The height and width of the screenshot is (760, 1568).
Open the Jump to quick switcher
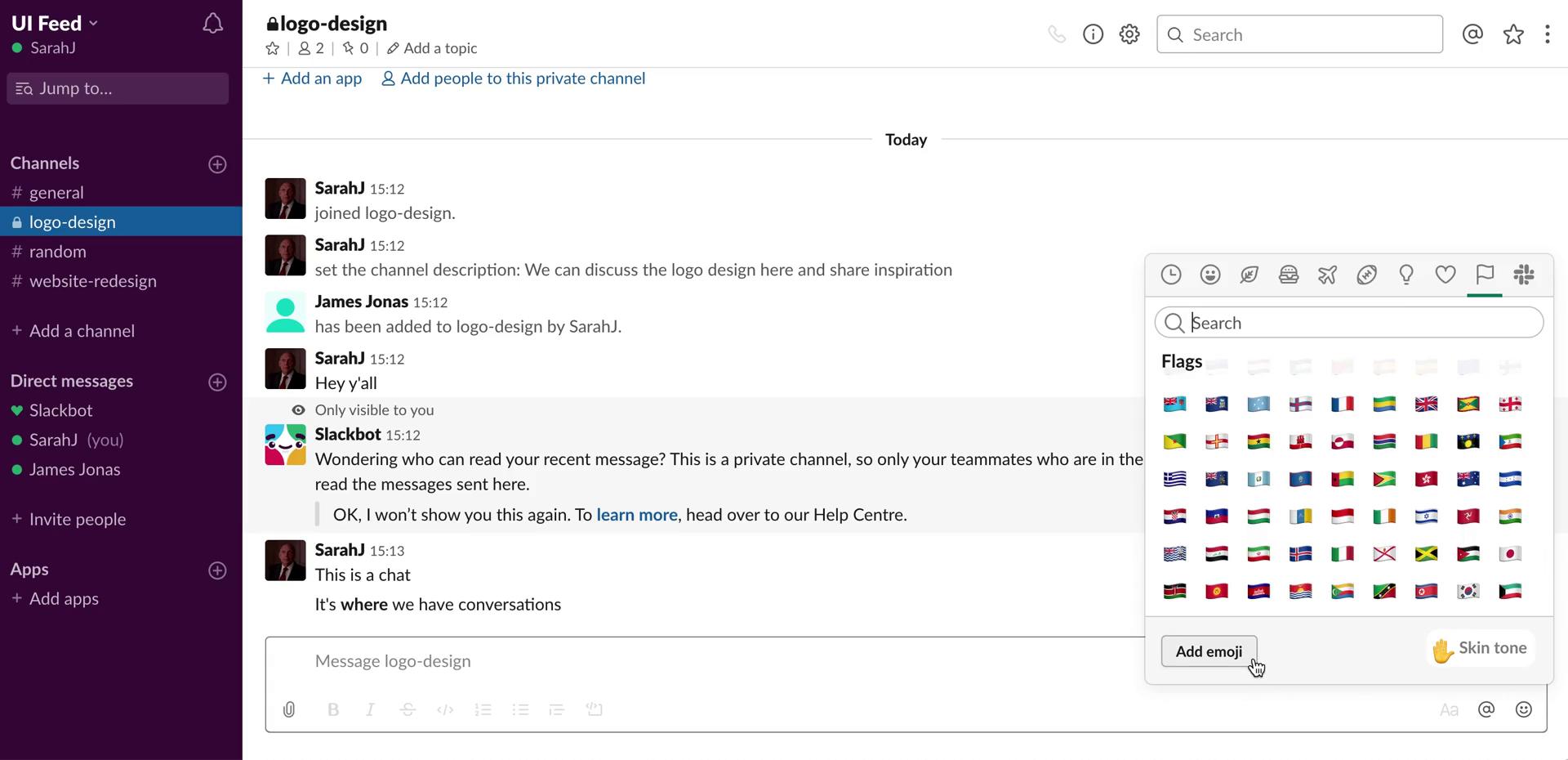118,88
